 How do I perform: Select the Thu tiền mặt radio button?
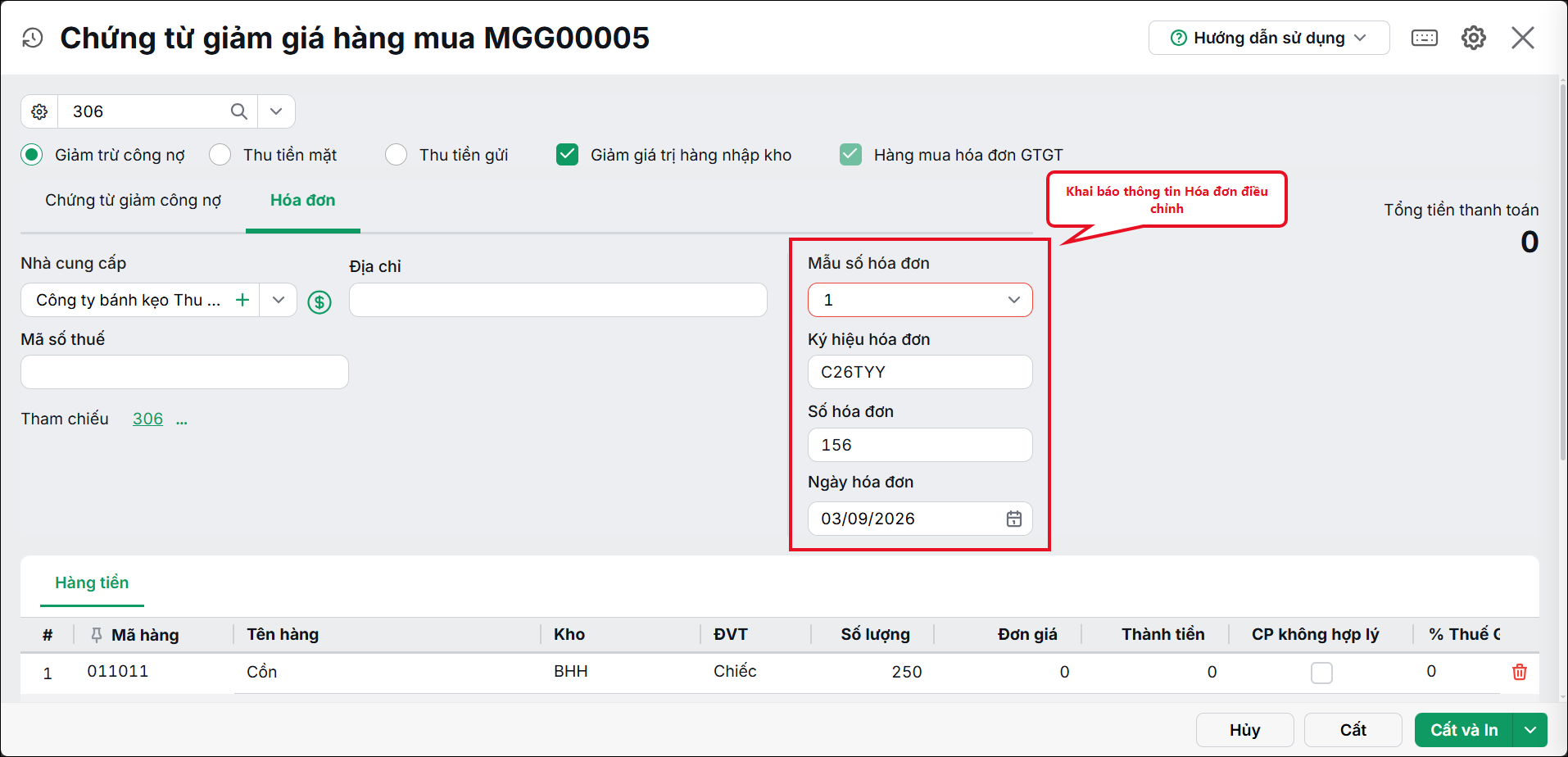[220, 155]
